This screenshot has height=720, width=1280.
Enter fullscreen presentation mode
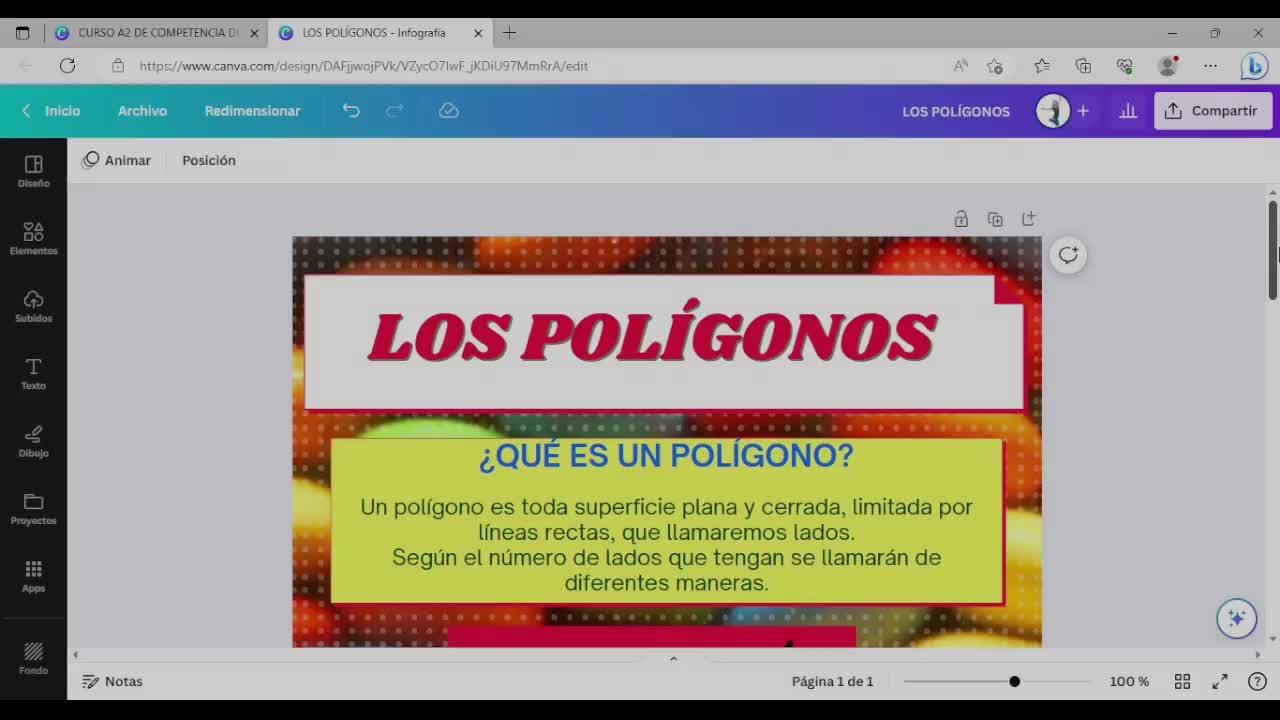(x=1220, y=681)
